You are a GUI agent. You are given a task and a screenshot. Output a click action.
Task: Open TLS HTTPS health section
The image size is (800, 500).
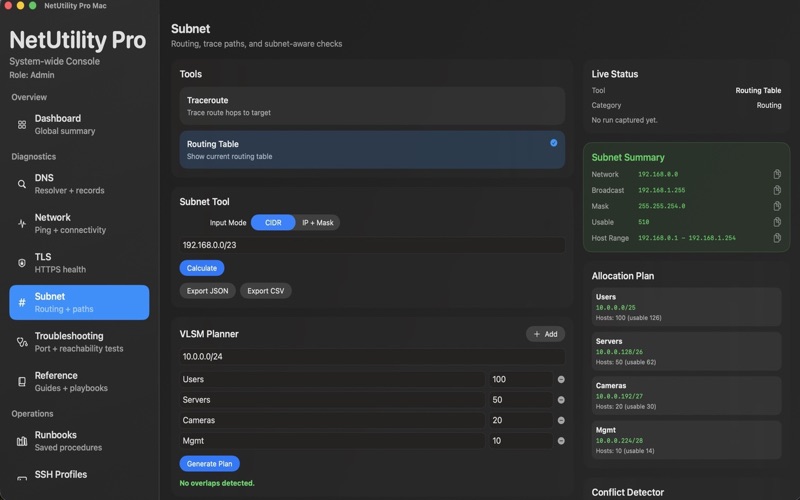tap(79, 263)
